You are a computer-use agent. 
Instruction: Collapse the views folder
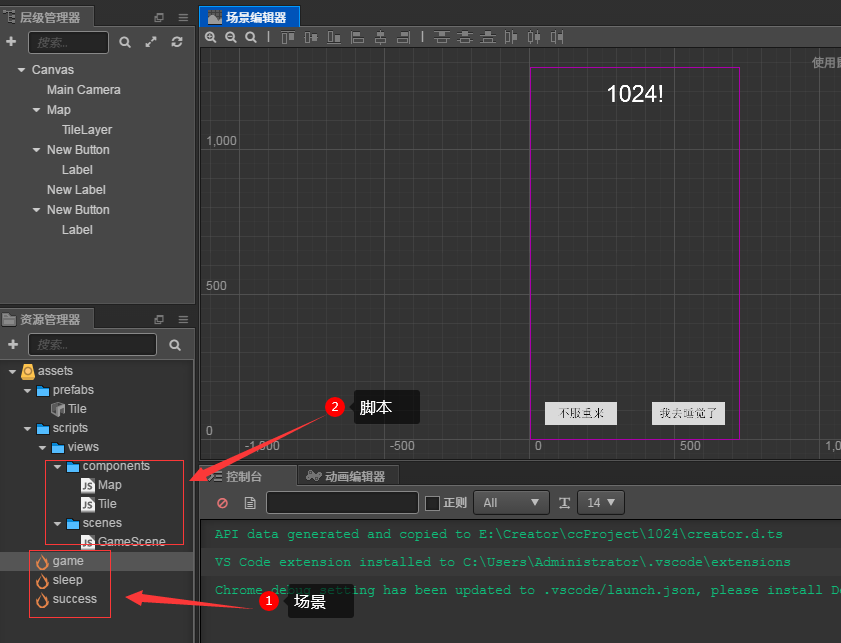pos(43,447)
